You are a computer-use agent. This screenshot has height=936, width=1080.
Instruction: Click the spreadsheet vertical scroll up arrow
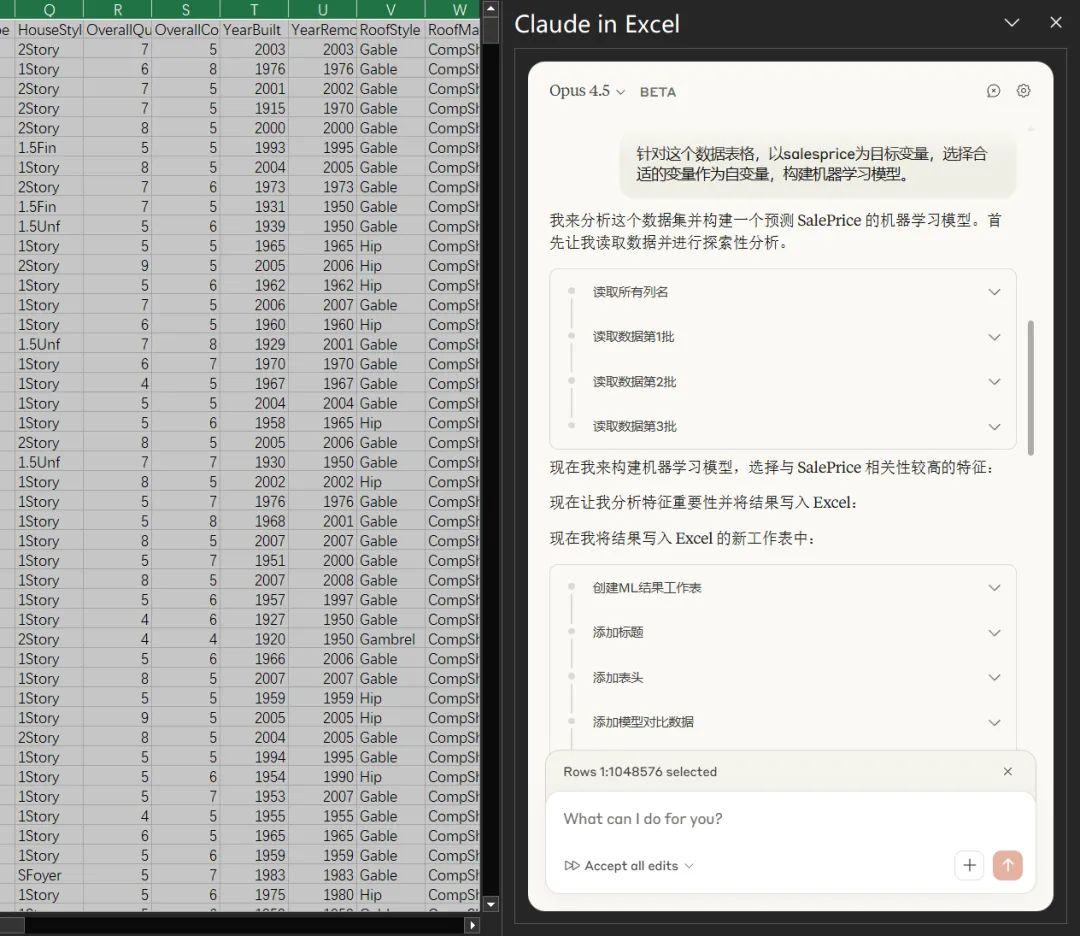point(490,9)
